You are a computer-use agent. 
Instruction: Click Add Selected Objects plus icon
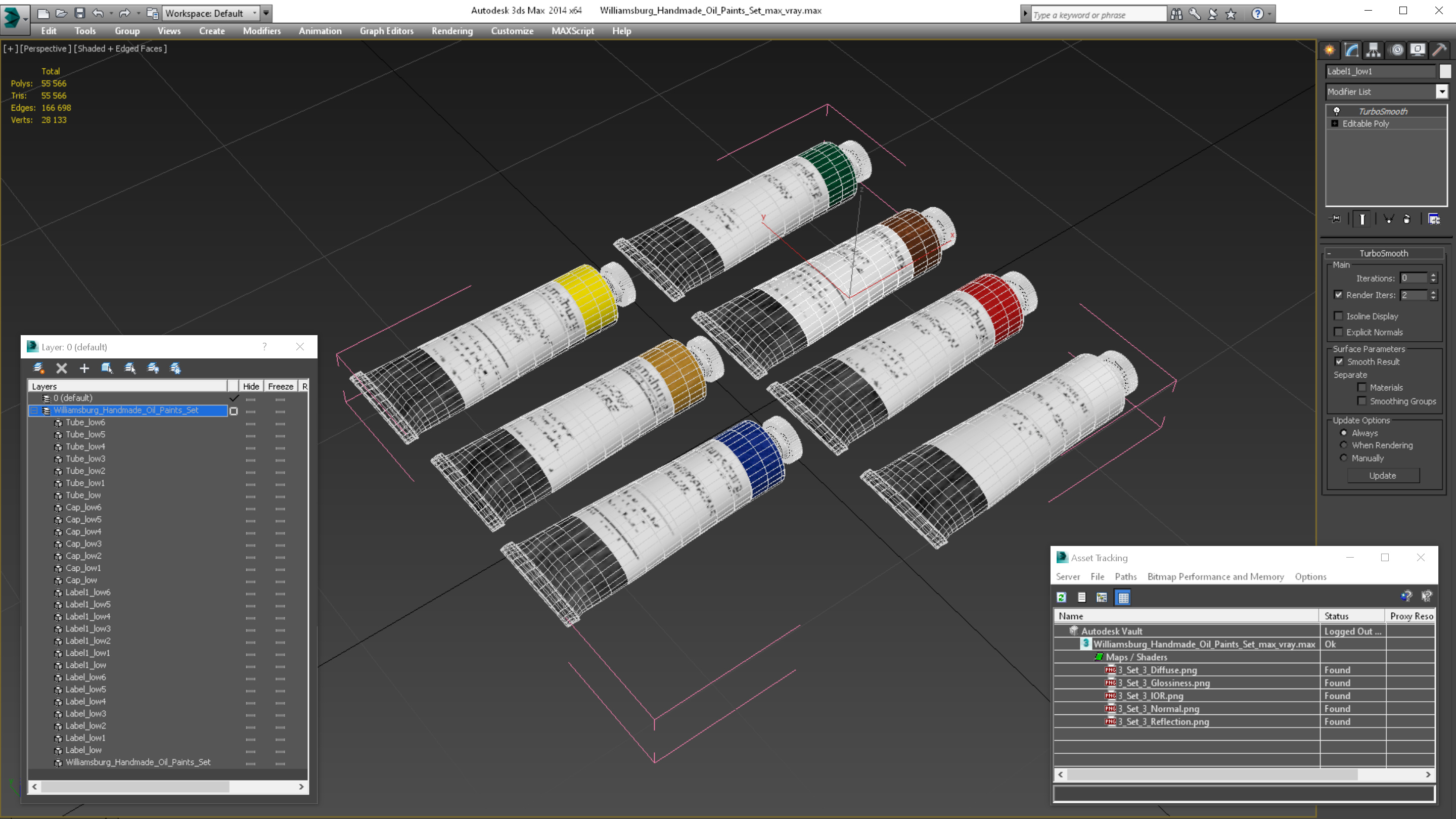click(84, 368)
